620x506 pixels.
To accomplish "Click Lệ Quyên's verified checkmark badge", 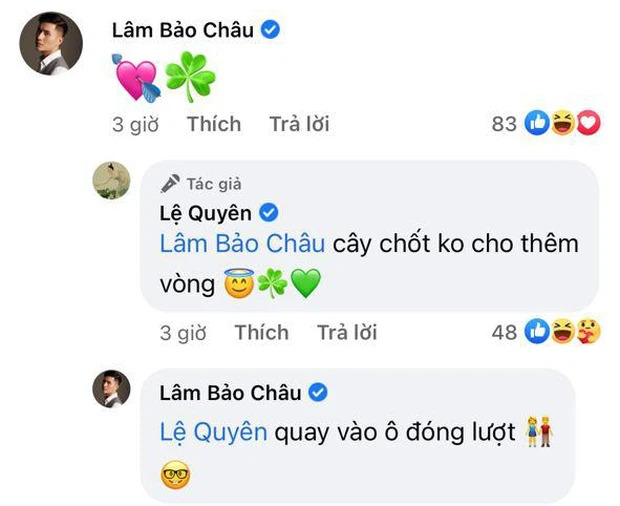I will tap(268, 213).
